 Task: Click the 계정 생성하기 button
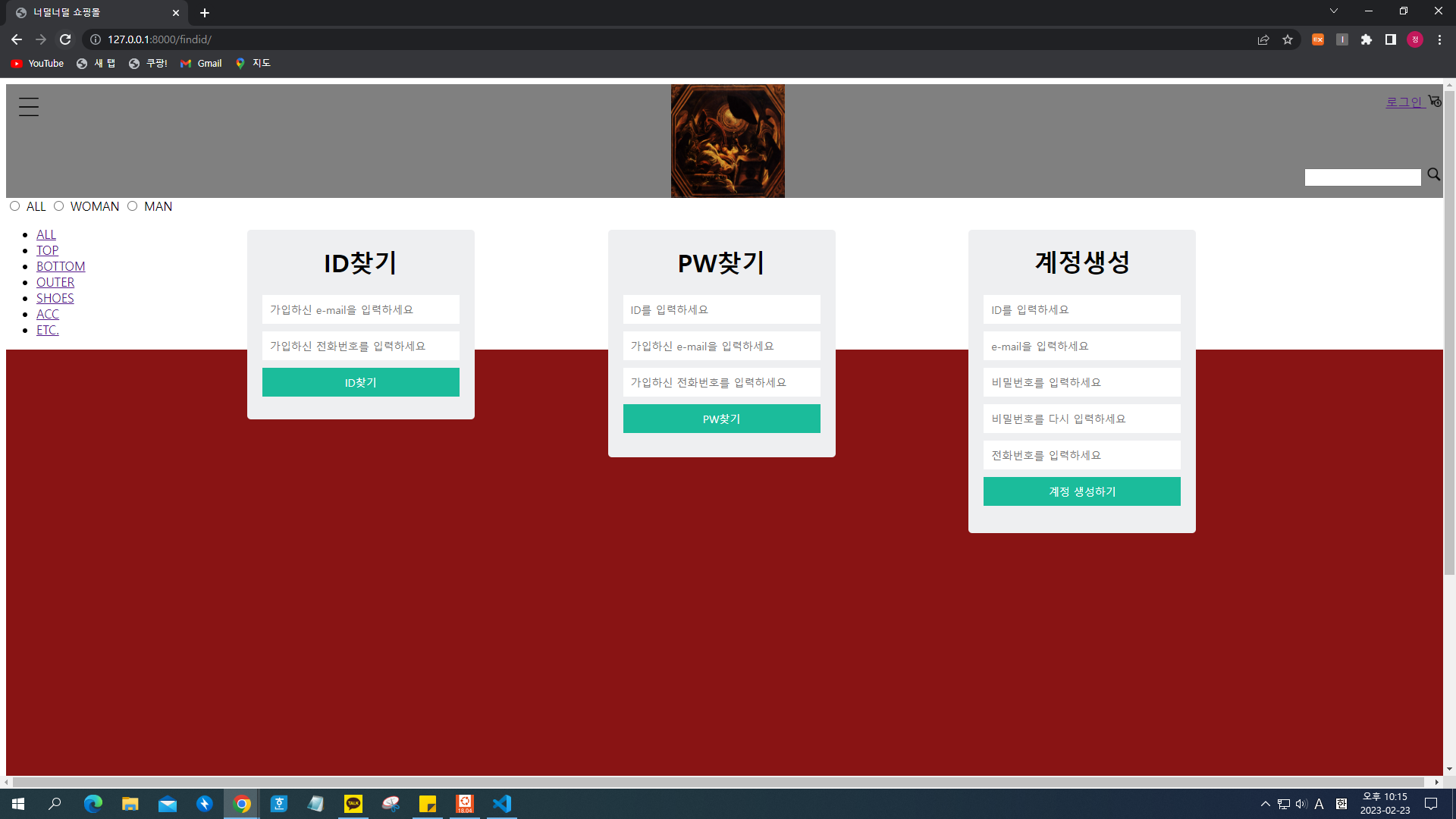pyautogui.click(x=1081, y=491)
